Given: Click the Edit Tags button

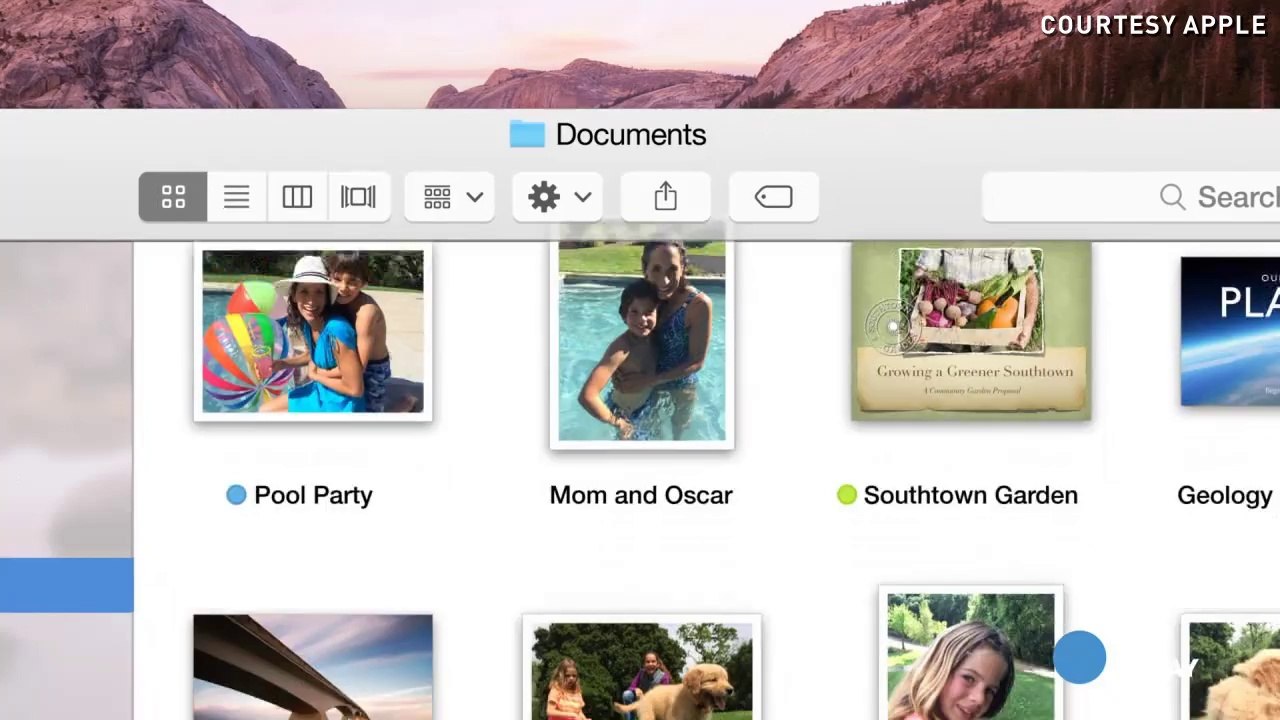Looking at the screenshot, I should click(x=774, y=197).
